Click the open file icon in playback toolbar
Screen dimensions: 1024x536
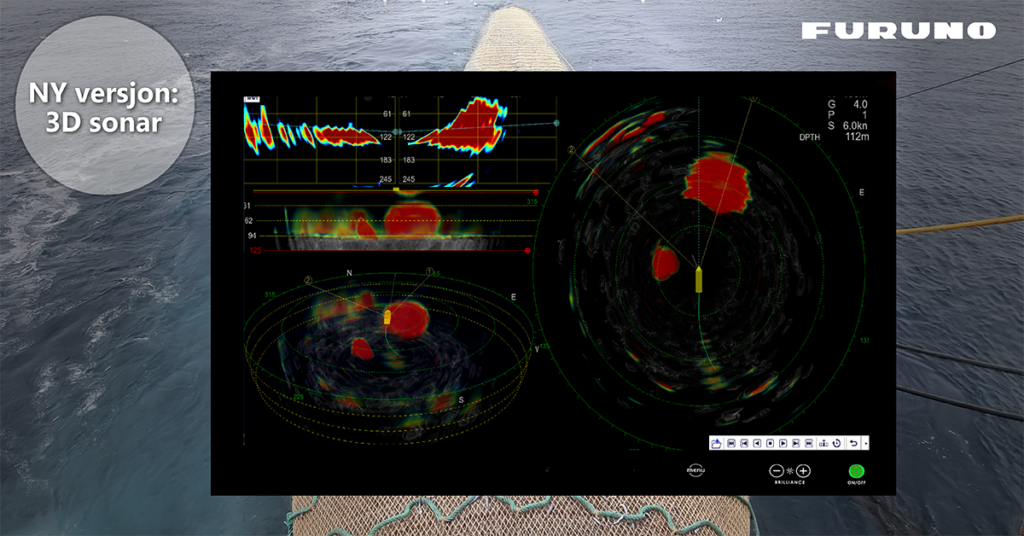pyautogui.click(x=716, y=443)
